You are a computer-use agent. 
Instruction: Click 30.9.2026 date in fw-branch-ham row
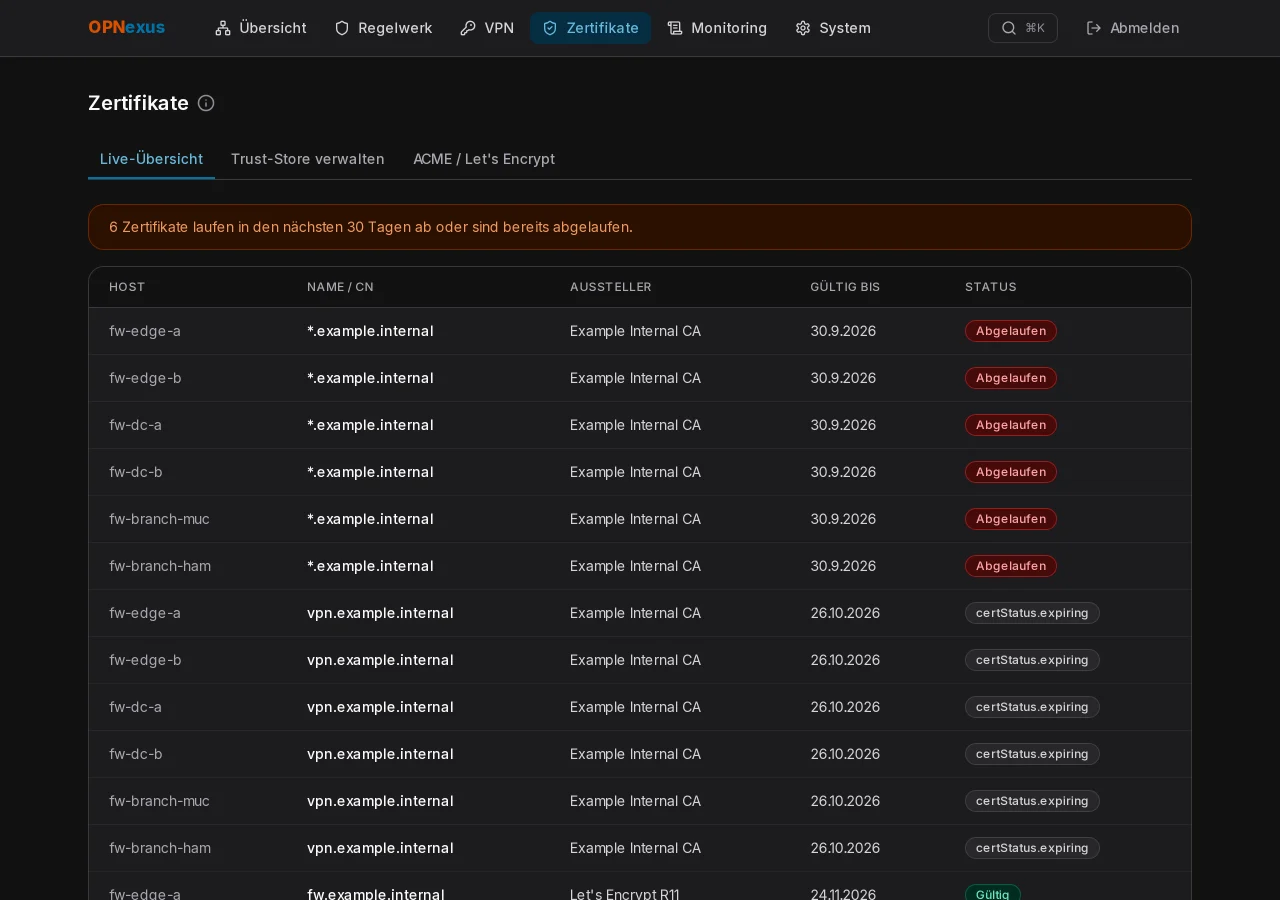coord(843,566)
